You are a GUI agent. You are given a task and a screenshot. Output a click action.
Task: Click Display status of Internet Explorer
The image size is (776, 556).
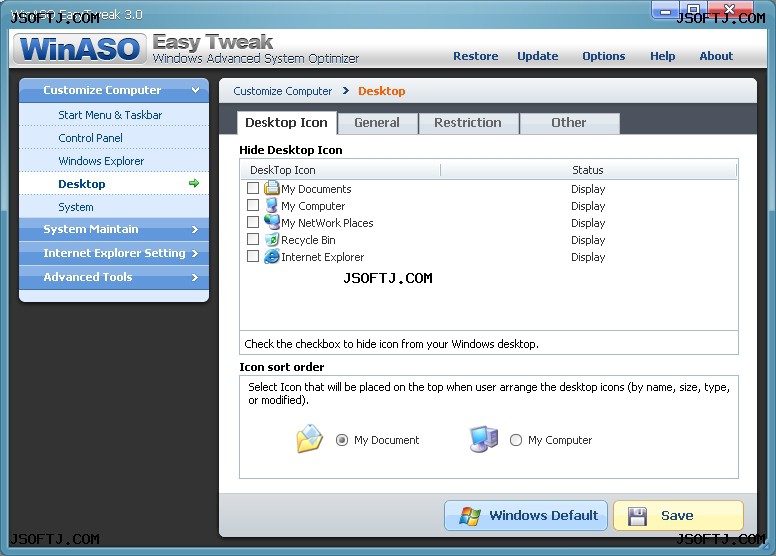click(x=588, y=257)
